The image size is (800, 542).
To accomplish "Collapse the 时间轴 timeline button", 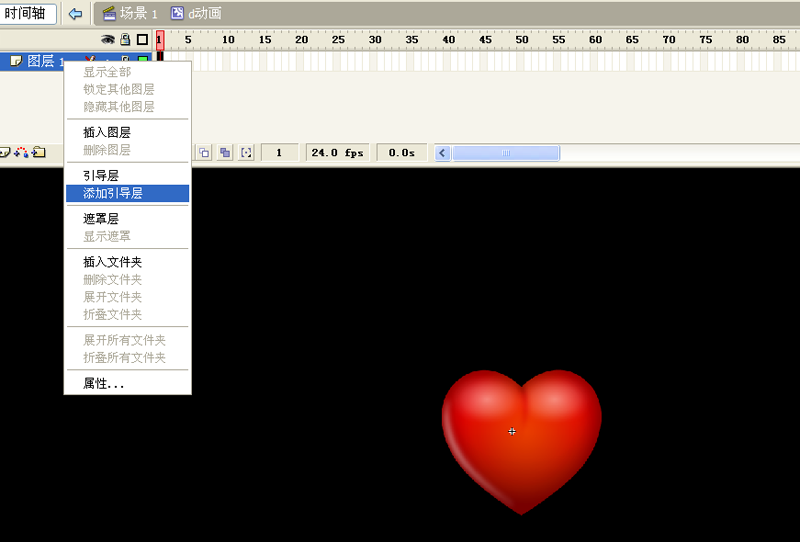I will coord(26,13).
